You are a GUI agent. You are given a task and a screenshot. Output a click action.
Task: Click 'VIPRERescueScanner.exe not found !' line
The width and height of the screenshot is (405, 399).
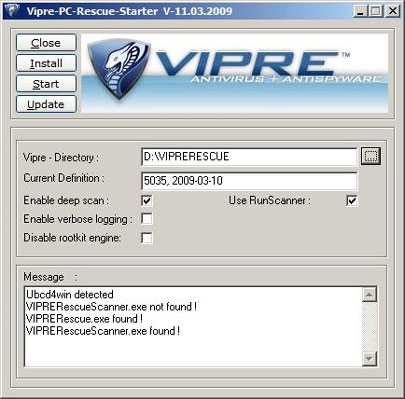[x=111, y=306]
